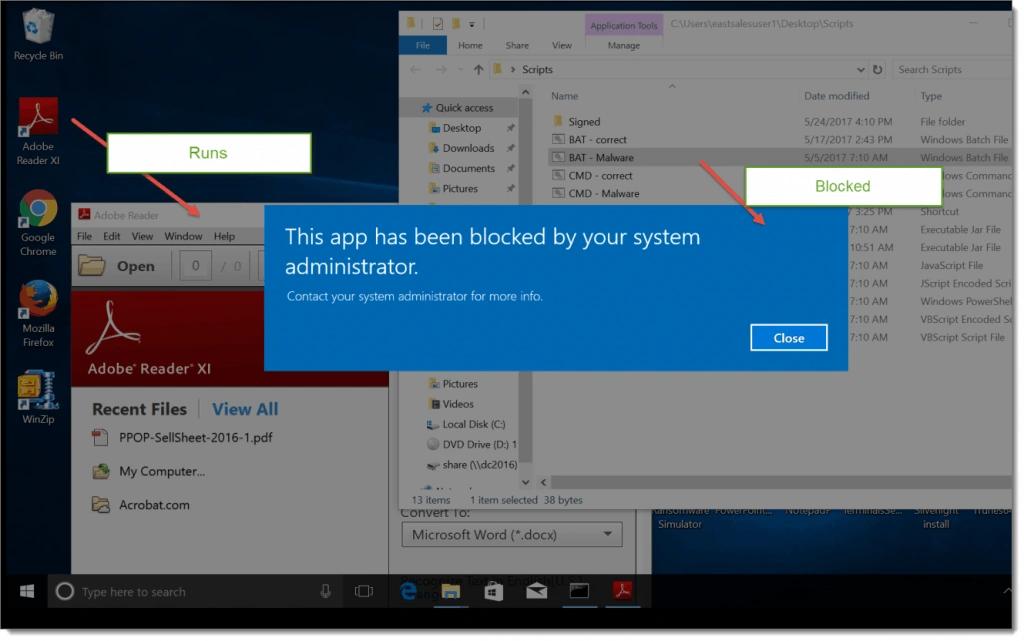This screenshot has width=1024, height=641.
Task: Click the Back arrow in File Explorer
Action: click(x=415, y=70)
